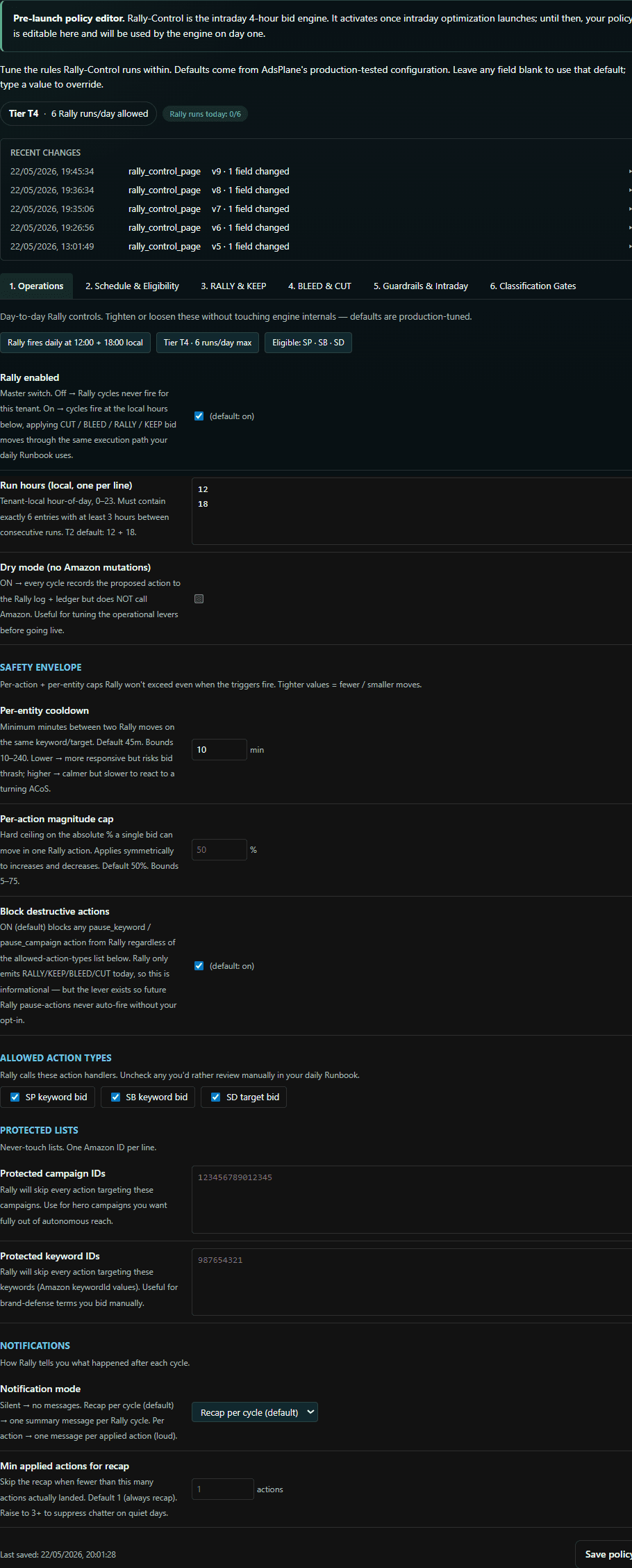Image resolution: width=632 pixels, height=1568 pixels.
Task: Click the Protected keyword IDs text area
Action: (x=411, y=1282)
